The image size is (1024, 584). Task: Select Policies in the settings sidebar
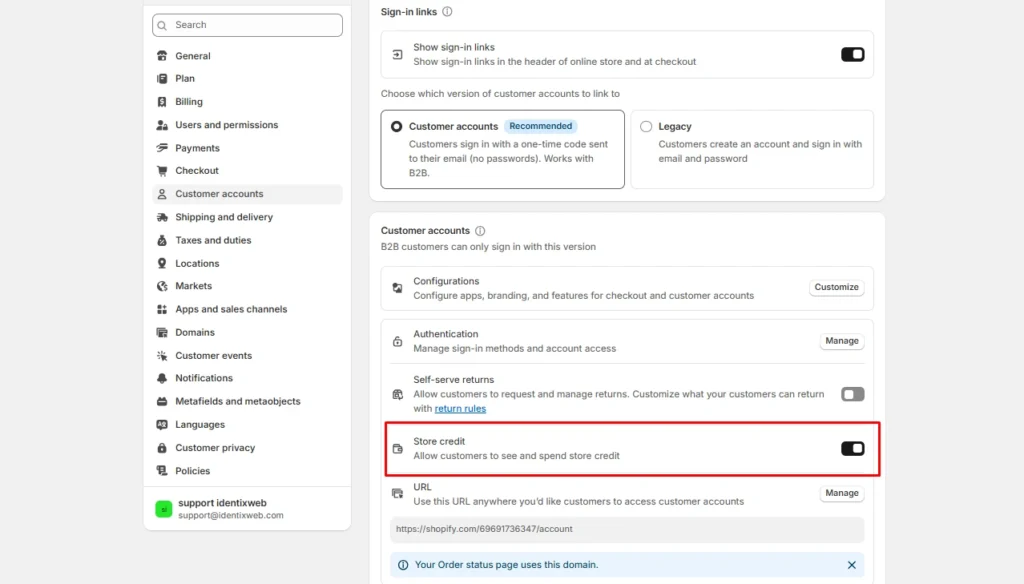(162, 470)
